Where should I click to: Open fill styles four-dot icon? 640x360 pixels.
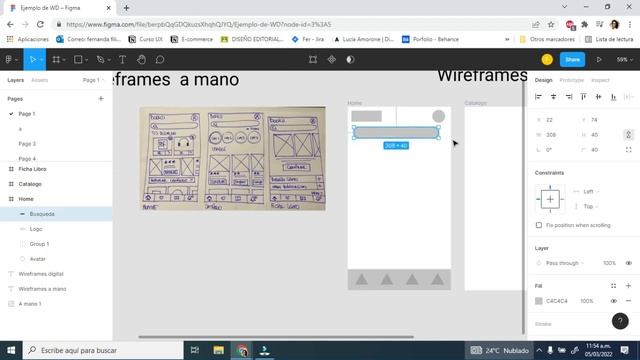pyautogui.click(x=613, y=286)
